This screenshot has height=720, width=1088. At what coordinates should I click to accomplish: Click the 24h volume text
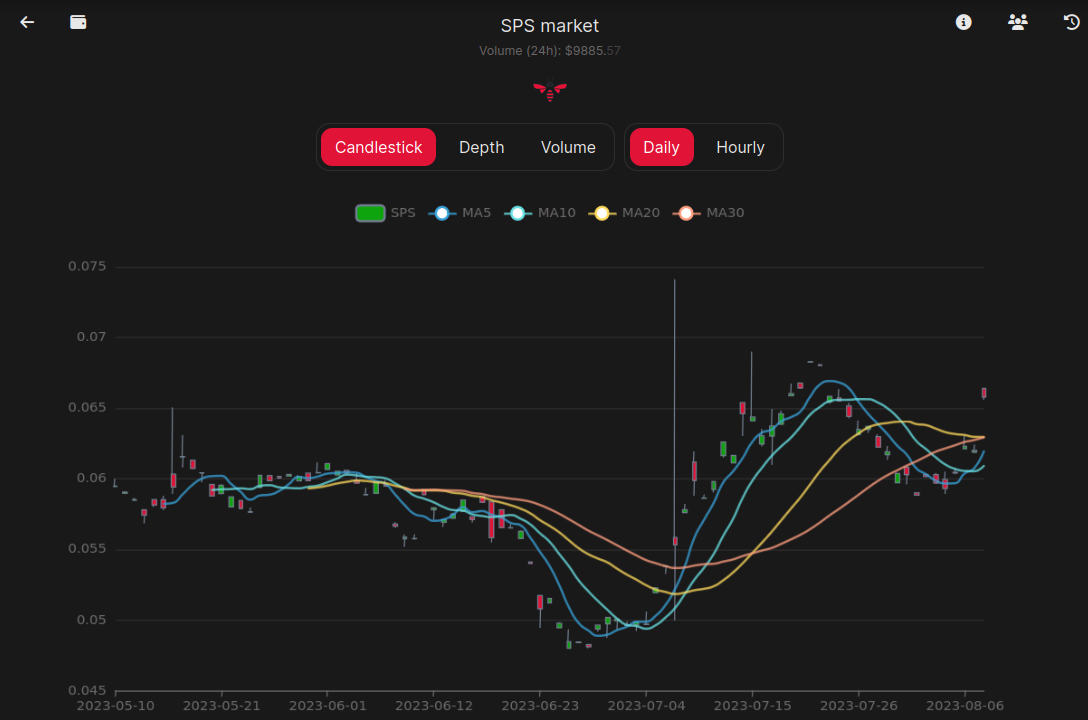tap(550, 51)
